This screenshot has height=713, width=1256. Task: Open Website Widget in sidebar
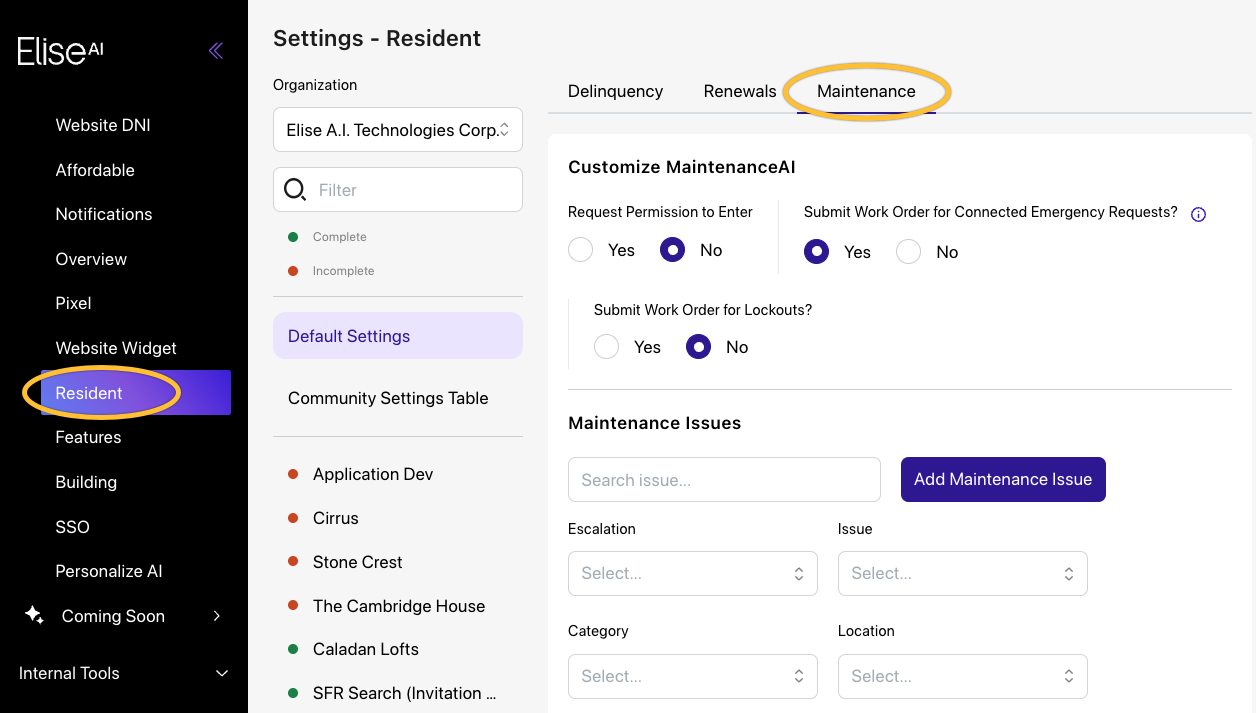116,348
